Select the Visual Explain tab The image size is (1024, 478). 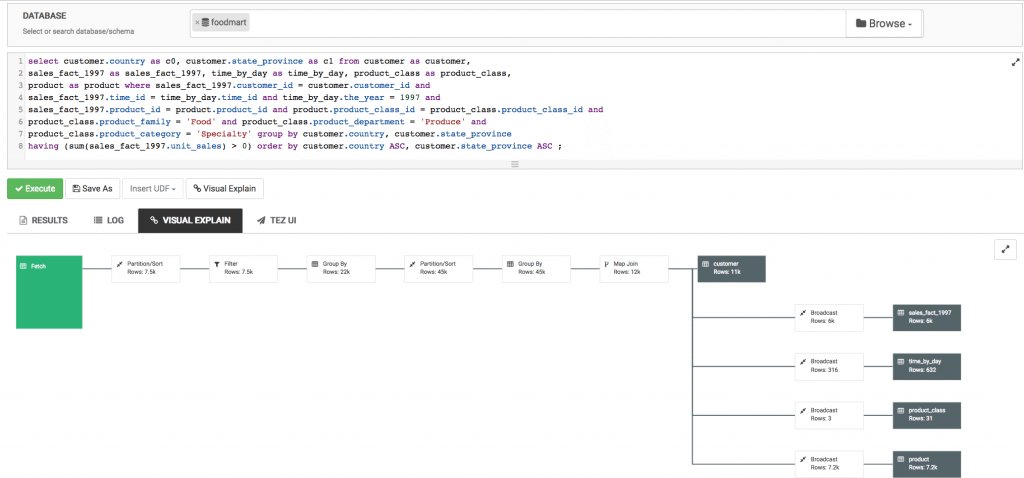[190, 221]
